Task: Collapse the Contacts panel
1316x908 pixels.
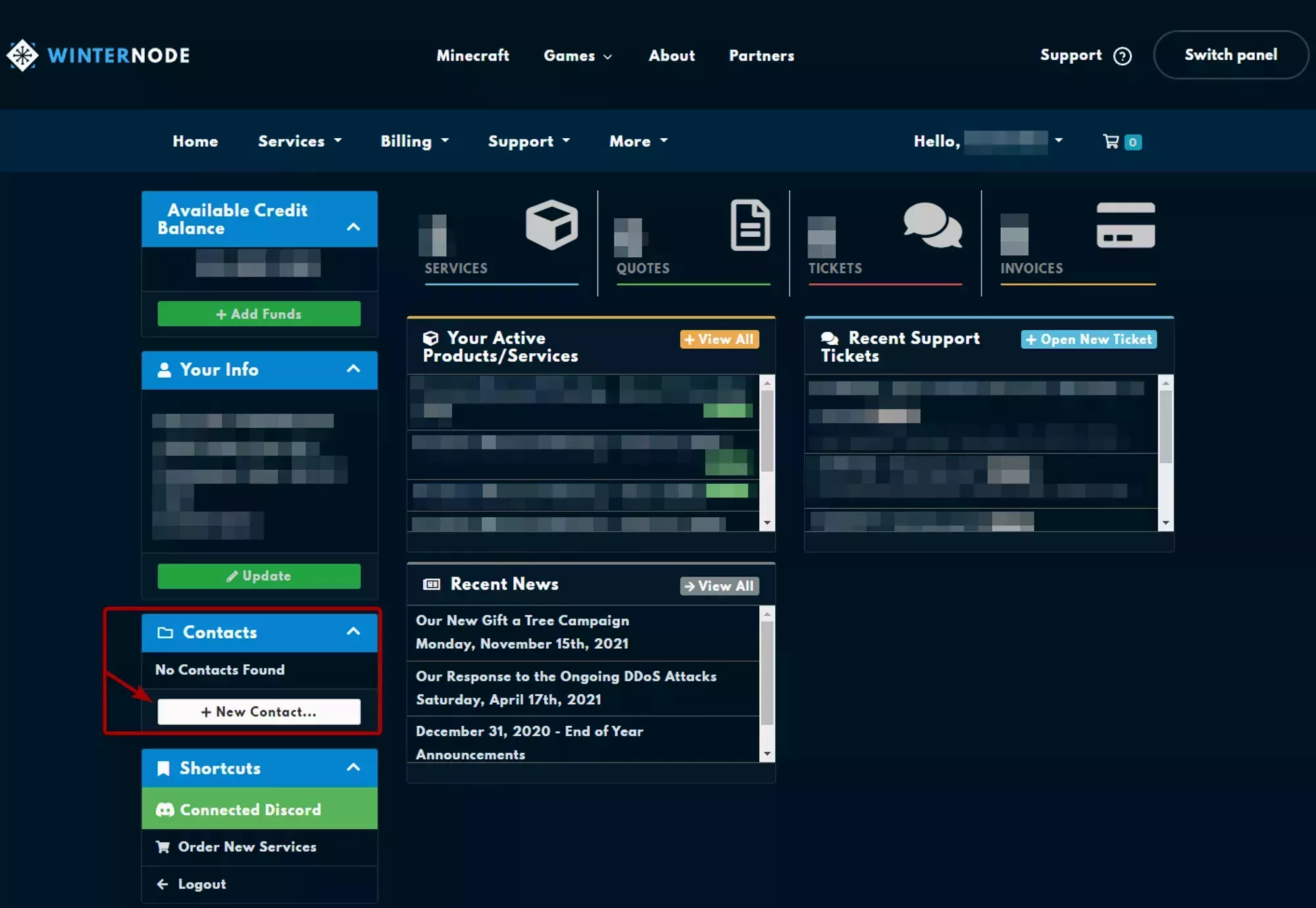Action: tap(353, 632)
